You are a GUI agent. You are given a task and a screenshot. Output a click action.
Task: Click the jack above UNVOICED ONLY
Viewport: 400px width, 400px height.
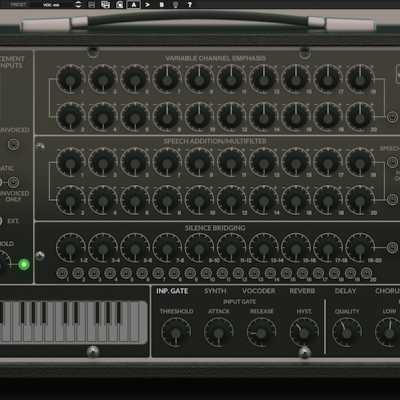click(13, 182)
